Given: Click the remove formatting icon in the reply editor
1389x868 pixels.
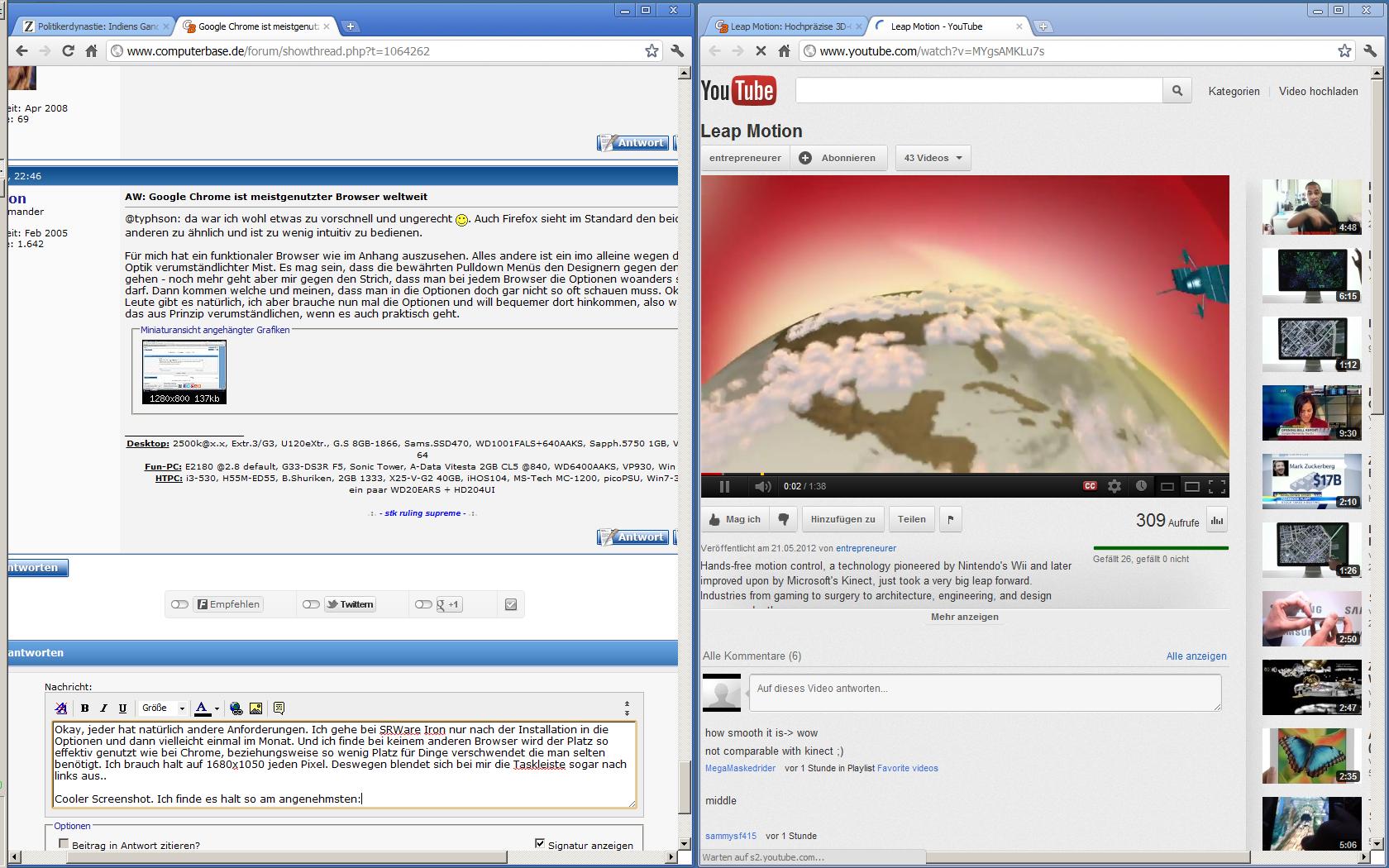Looking at the screenshot, I should 61,708.
